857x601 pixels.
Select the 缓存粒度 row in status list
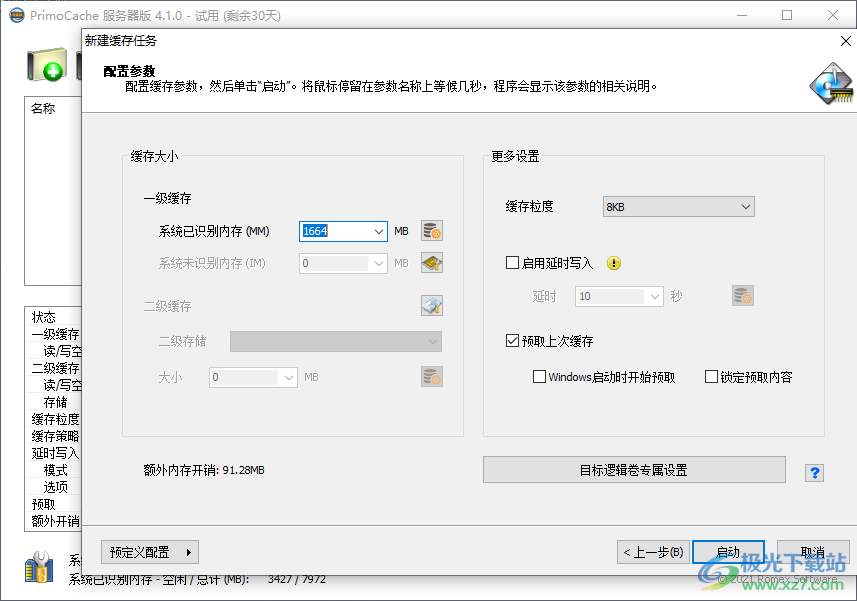[53, 419]
